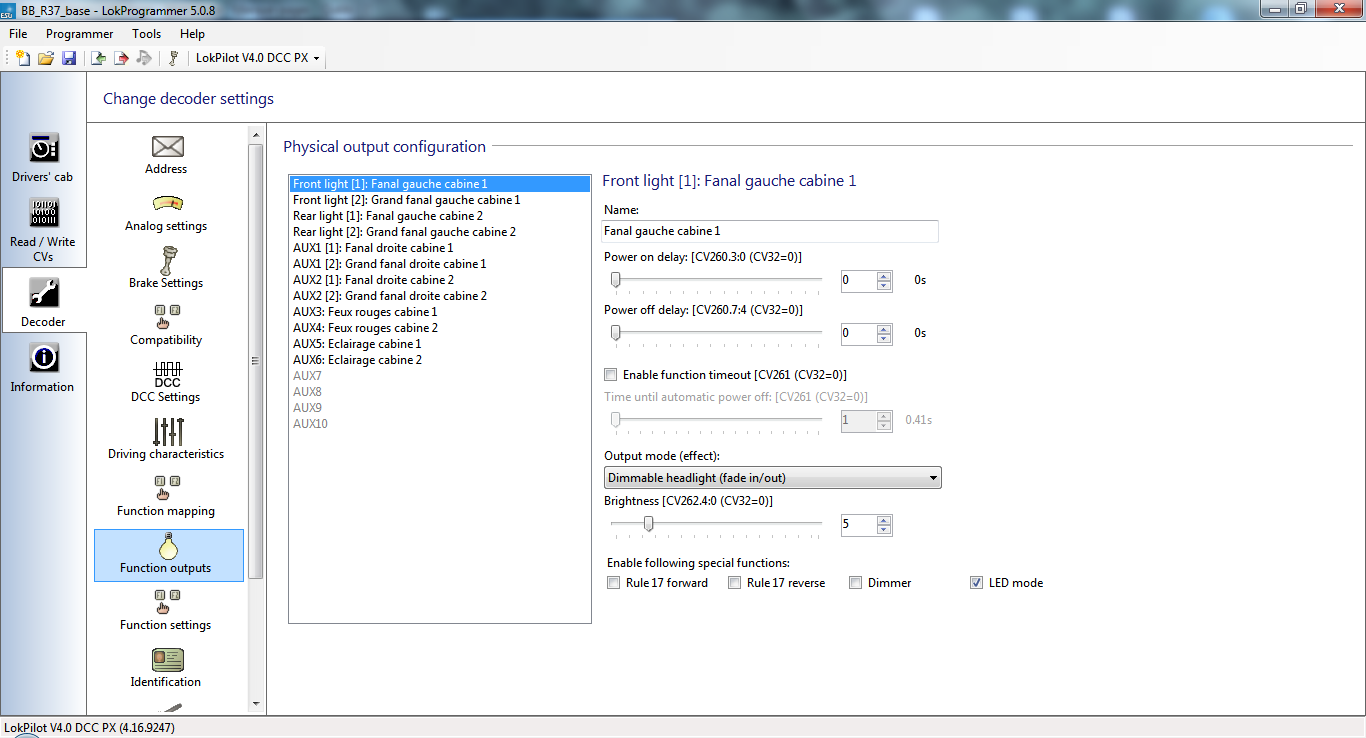Open Identification settings
Screen dimensions: 1366x738
pos(166,667)
